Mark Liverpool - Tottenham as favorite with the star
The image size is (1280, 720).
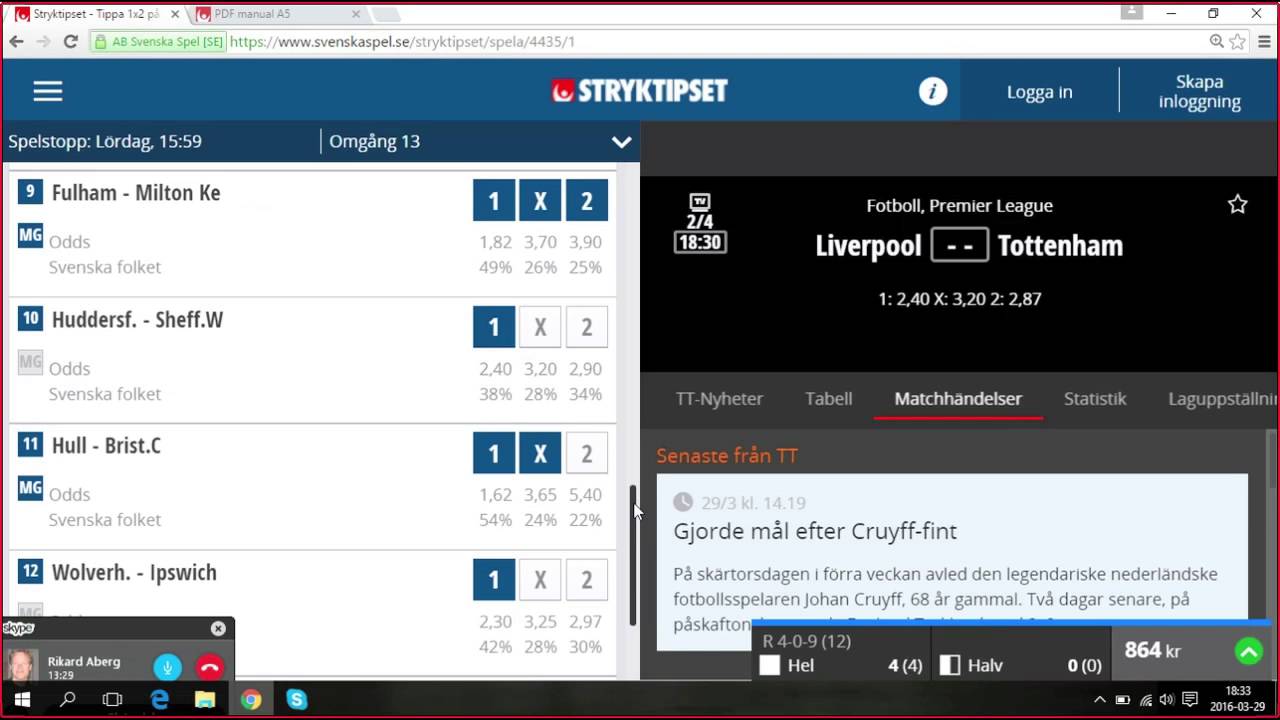1238,204
